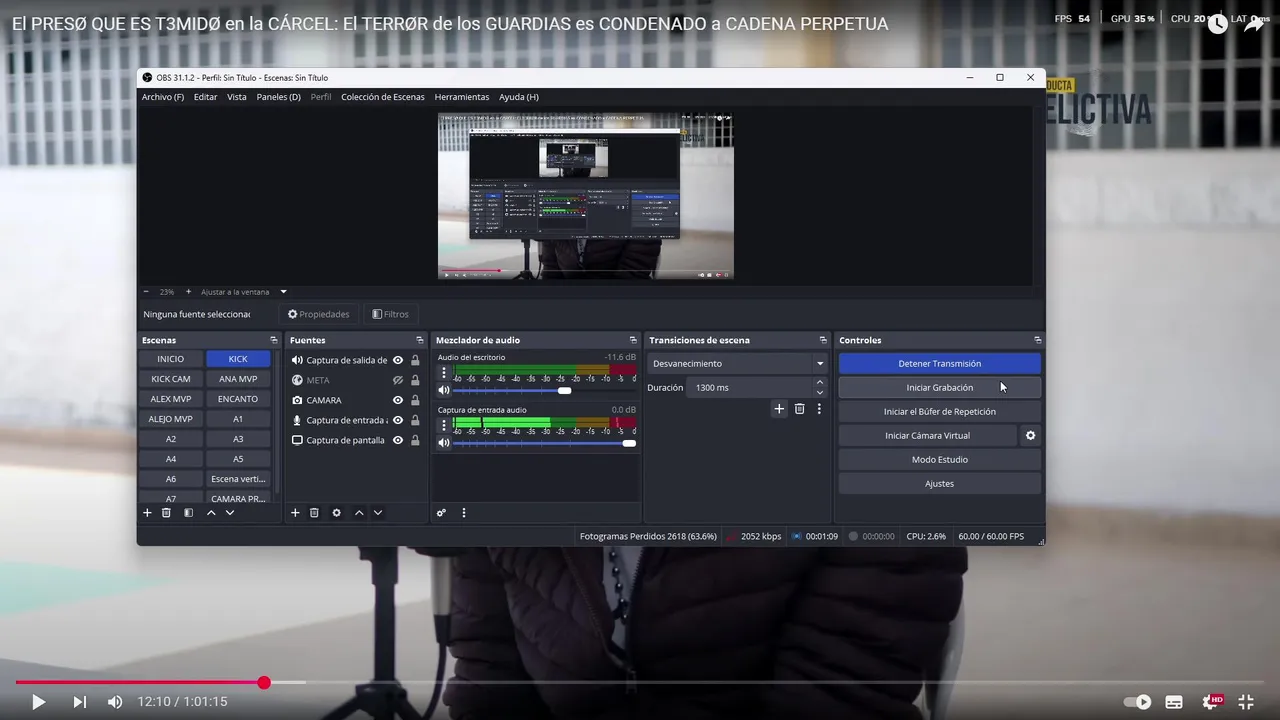
Task: Move scene up in the Escenas panel
Action: tap(211, 513)
